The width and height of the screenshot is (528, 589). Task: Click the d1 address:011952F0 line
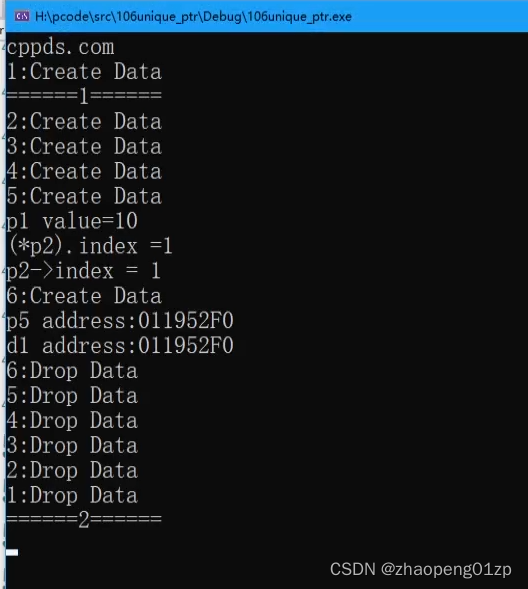[120, 346]
